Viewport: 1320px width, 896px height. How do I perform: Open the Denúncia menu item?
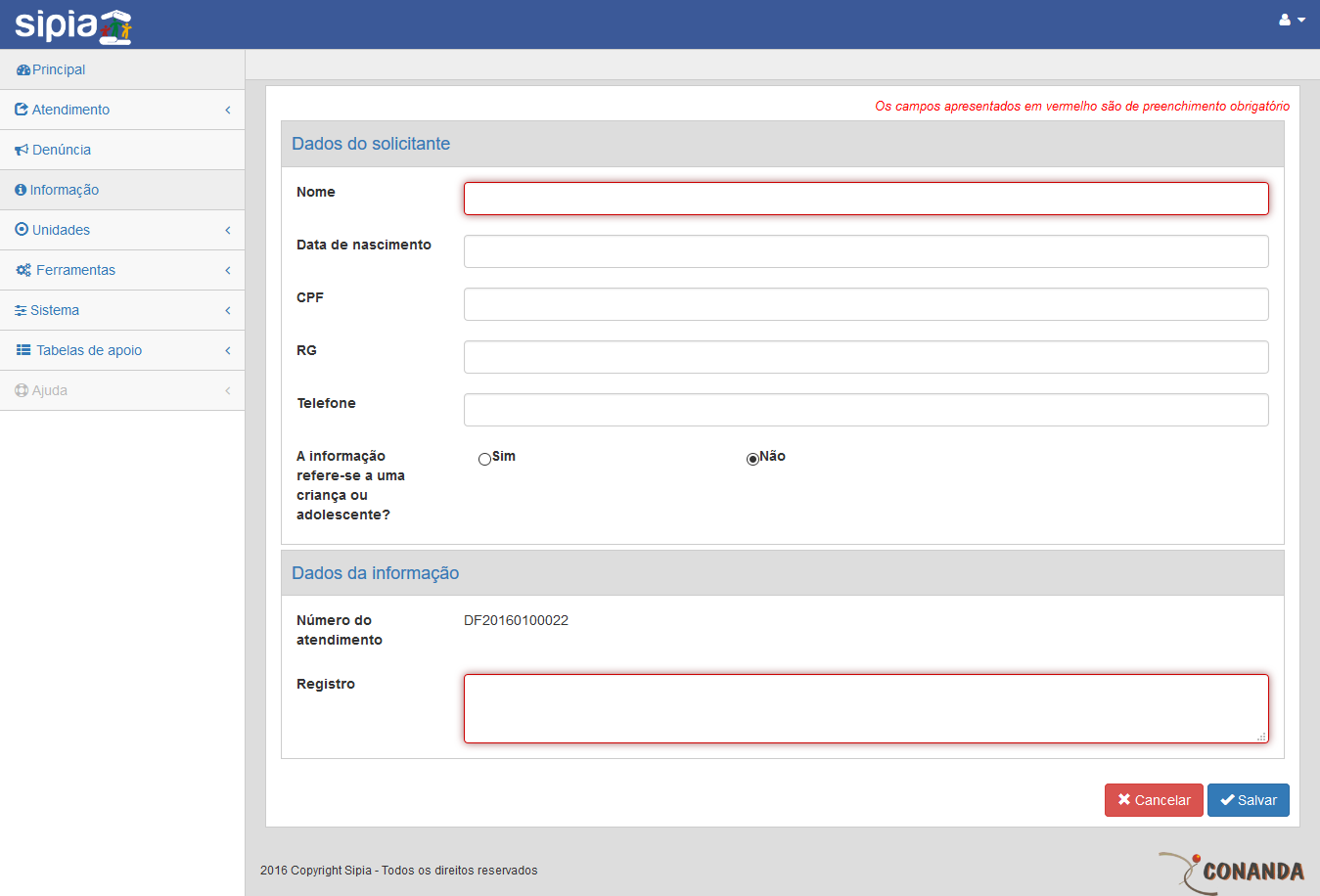(122, 150)
